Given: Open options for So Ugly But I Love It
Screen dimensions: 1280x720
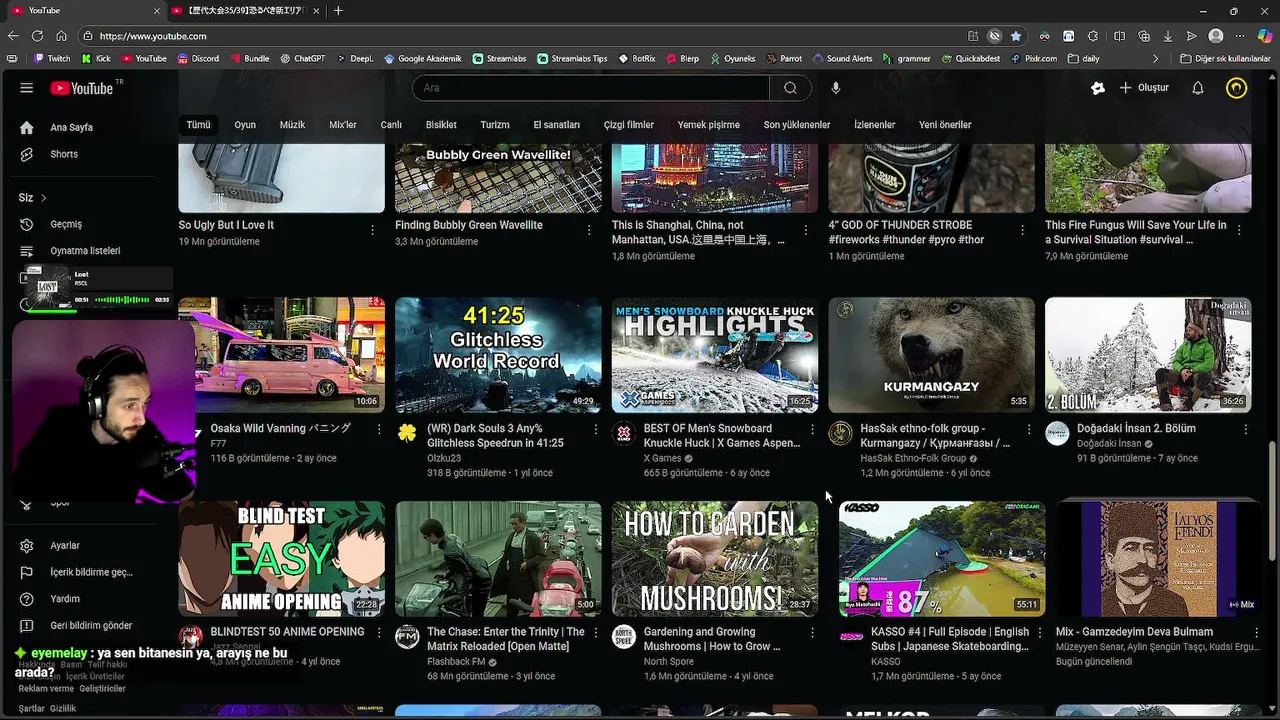Looking at the screenshot, I should click(x=372, y=230).
